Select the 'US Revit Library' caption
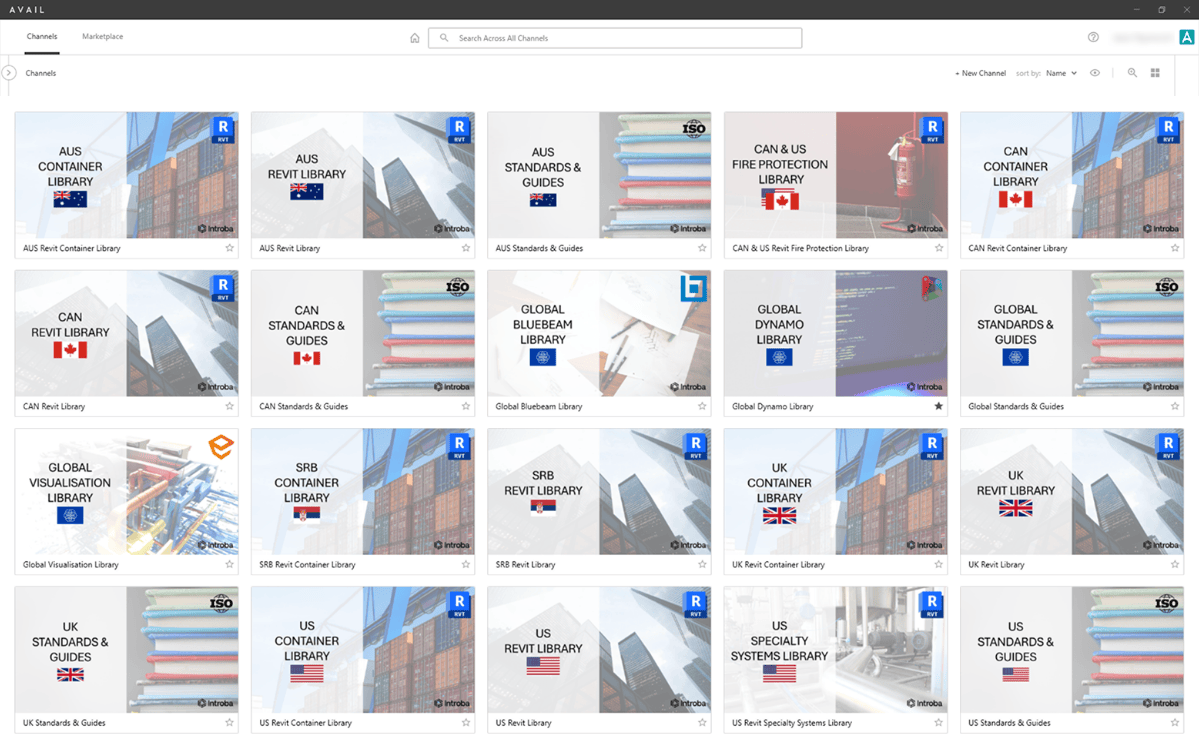The width and height of the screenshot is (1199, 748). (524, 723)
